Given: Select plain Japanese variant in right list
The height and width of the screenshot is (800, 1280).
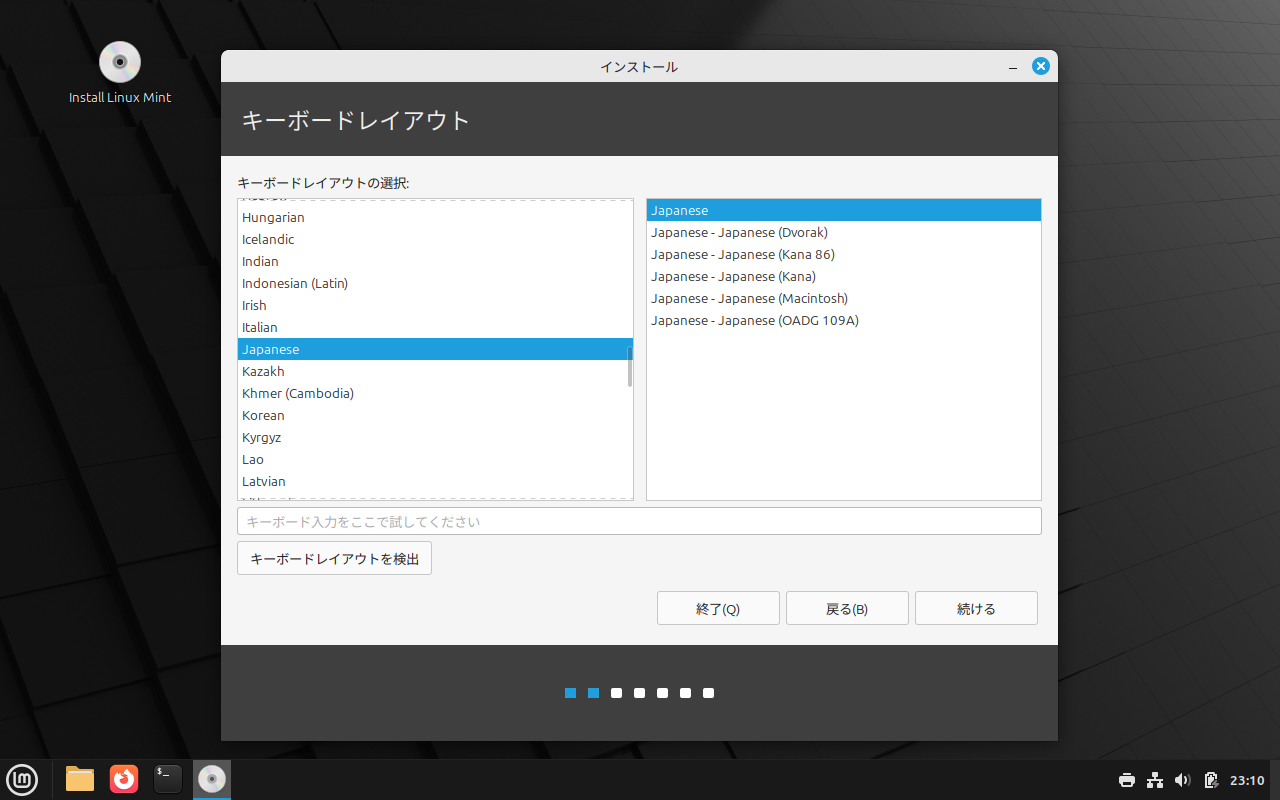Looking at the screenshot, I should (844, 210).
